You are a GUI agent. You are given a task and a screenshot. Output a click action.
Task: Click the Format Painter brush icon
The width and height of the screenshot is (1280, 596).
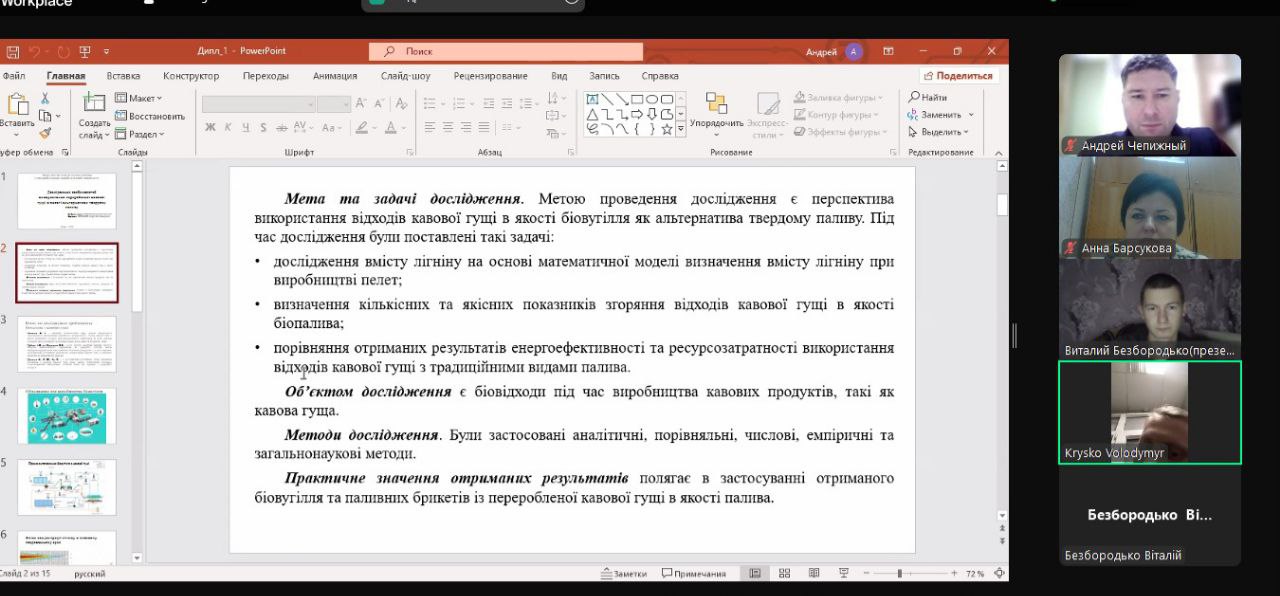[x=45, y=132]
